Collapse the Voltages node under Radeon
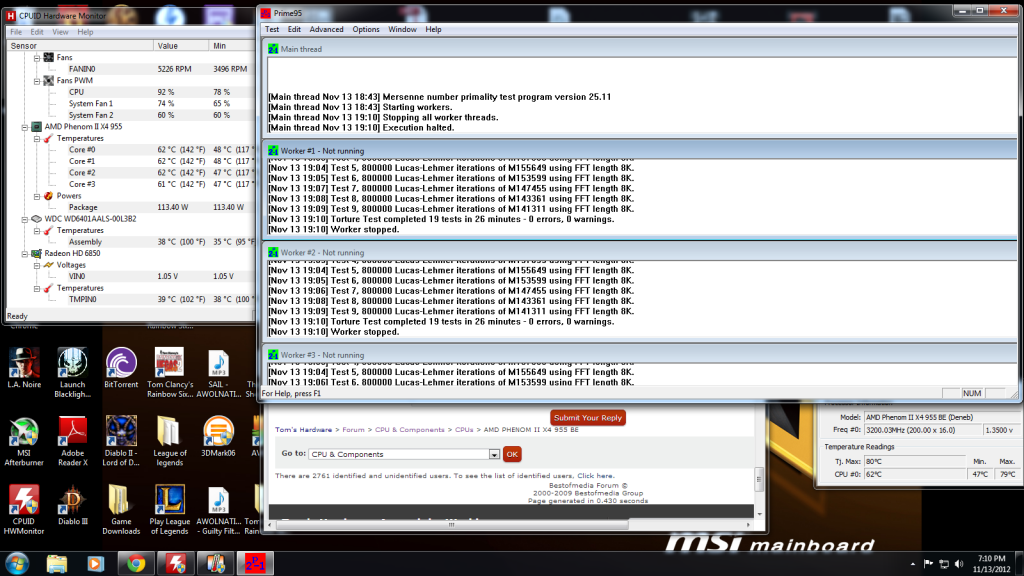This screenshot has height=576, width=1024. tap(37, 265)
